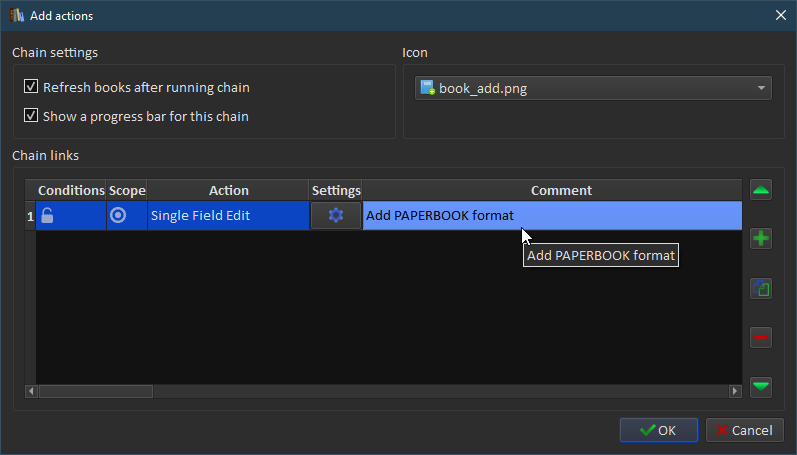Screen dimensions: 797x455
Task: Copy the selected chain link
Action: pos(760,288)
